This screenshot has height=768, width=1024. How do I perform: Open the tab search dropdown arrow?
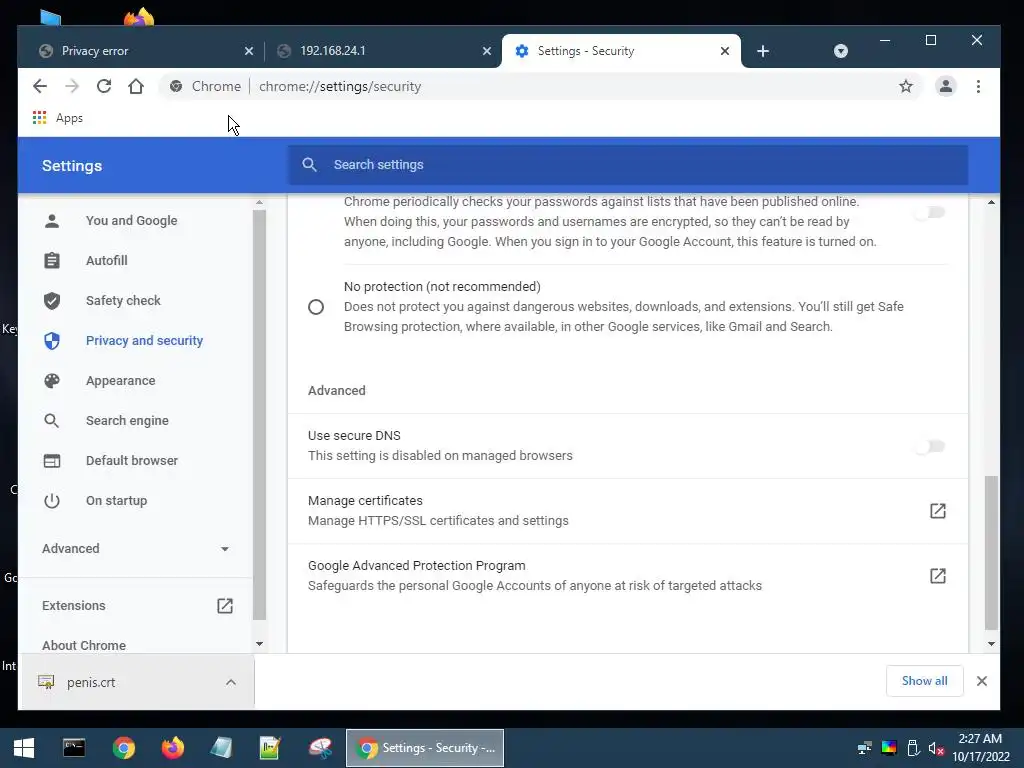click(x=841, y=51)
